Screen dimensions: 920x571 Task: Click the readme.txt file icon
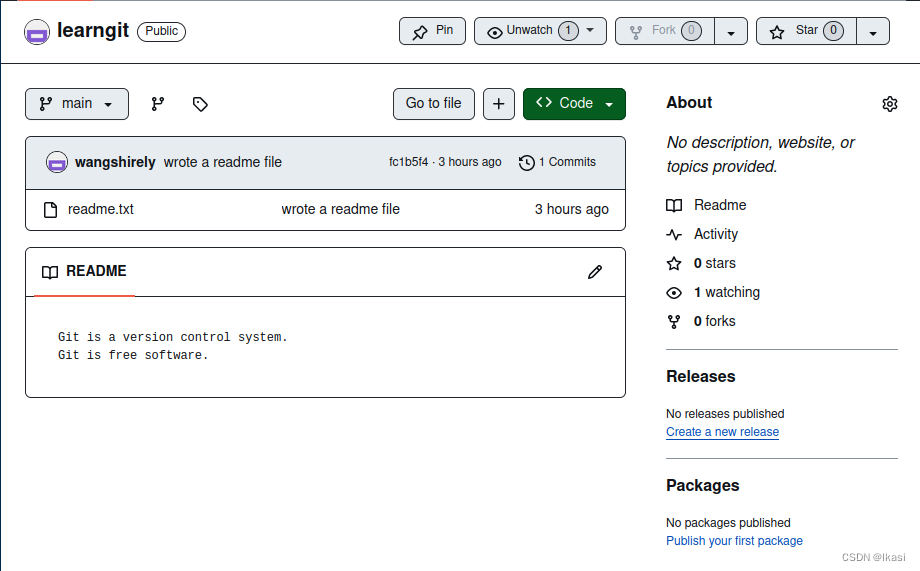pyautogui.click(x=50, y=210)
